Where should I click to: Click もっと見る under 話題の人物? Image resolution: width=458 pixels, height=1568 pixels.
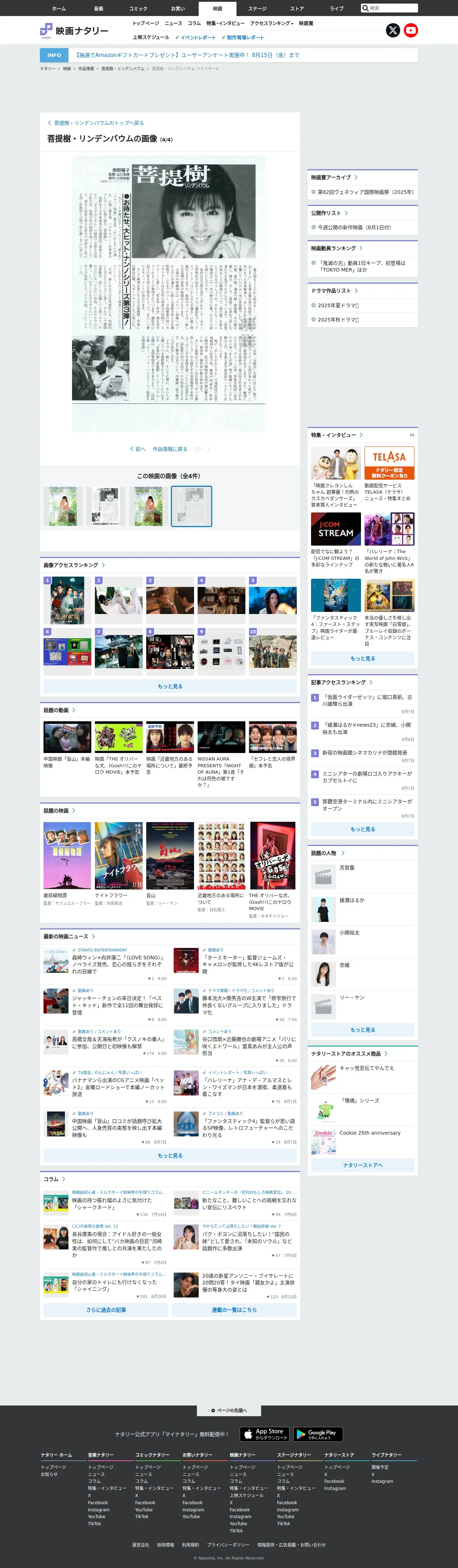[363, 1030]
